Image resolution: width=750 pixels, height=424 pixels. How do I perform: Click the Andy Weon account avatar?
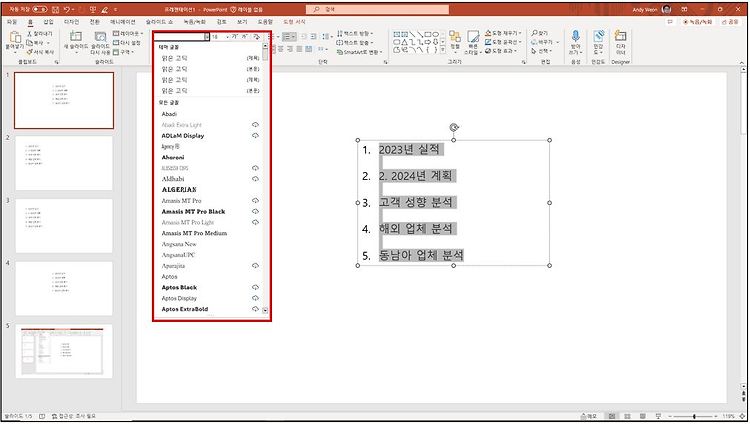click(x=667, y=9)
